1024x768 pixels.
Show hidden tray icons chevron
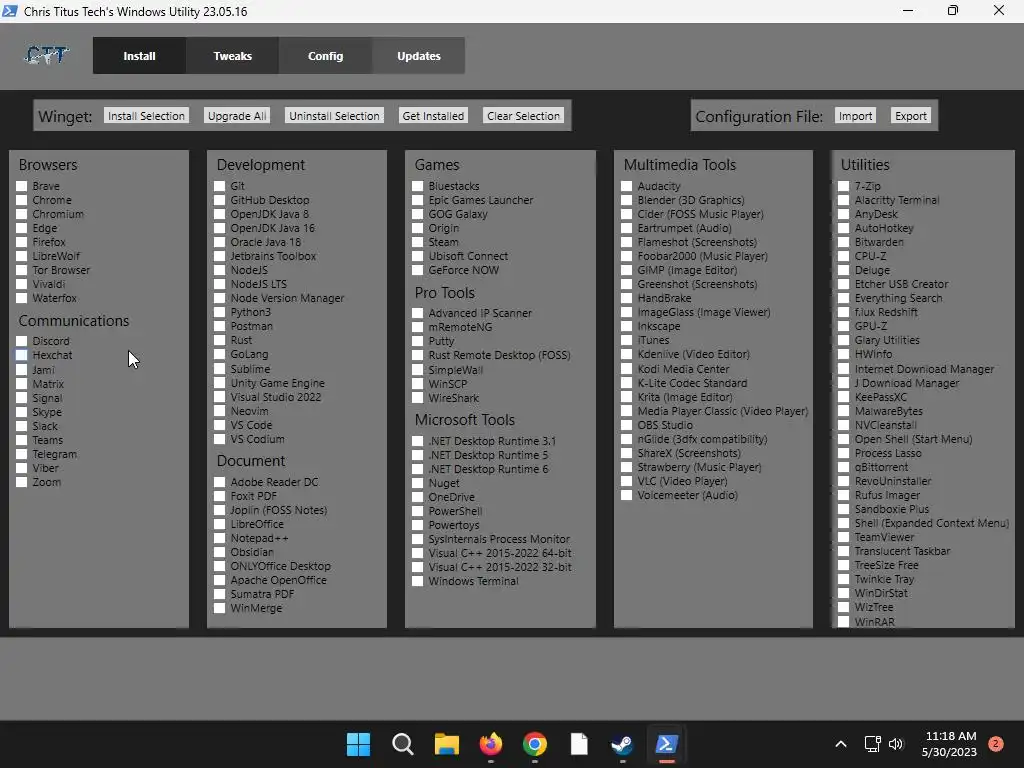(841, 744)
